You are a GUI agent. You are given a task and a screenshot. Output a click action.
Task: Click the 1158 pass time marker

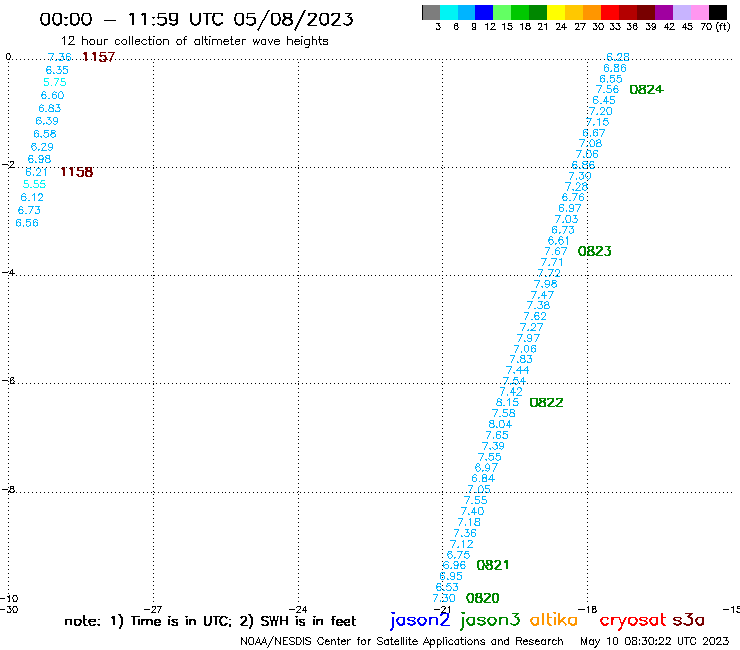tap(76, 172)
